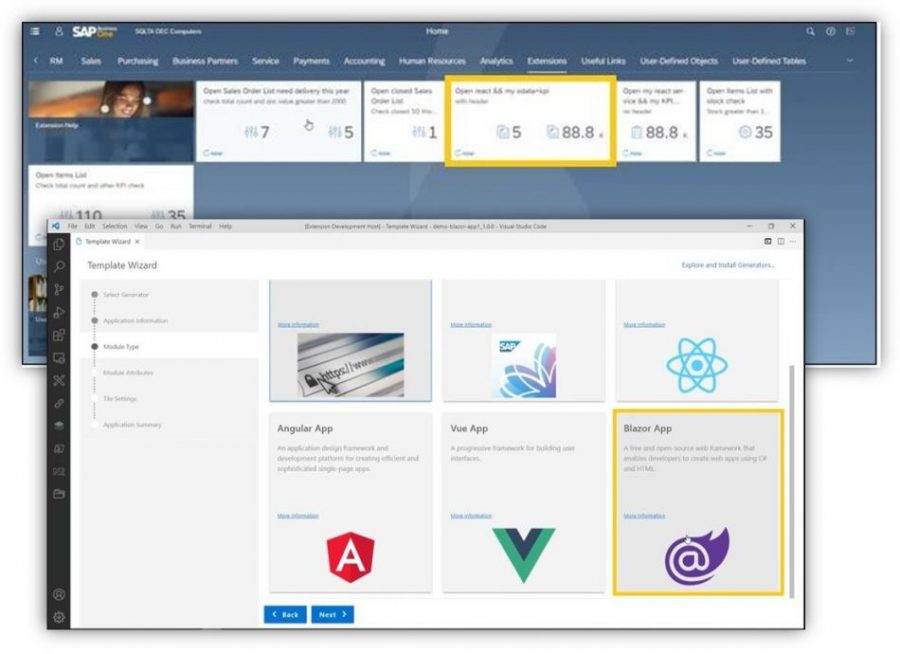Viewport: 900px width, 654px height.
Task: Select the Vue App card
Action: click(523, 502)
